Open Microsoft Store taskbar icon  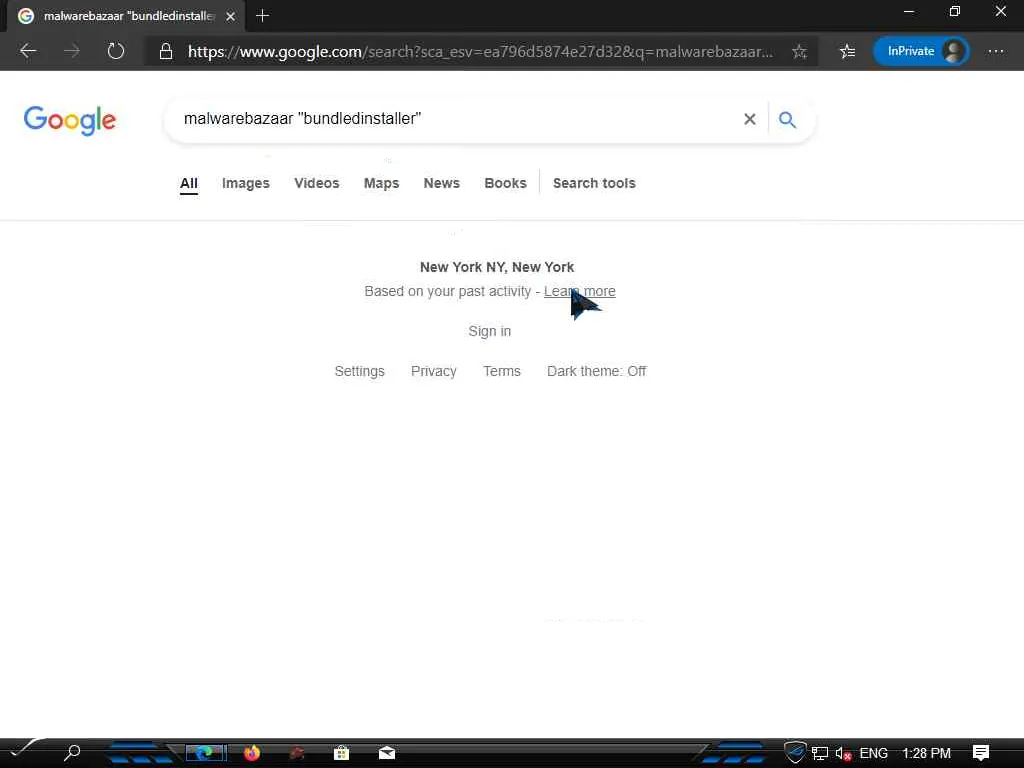pos(342,753)
